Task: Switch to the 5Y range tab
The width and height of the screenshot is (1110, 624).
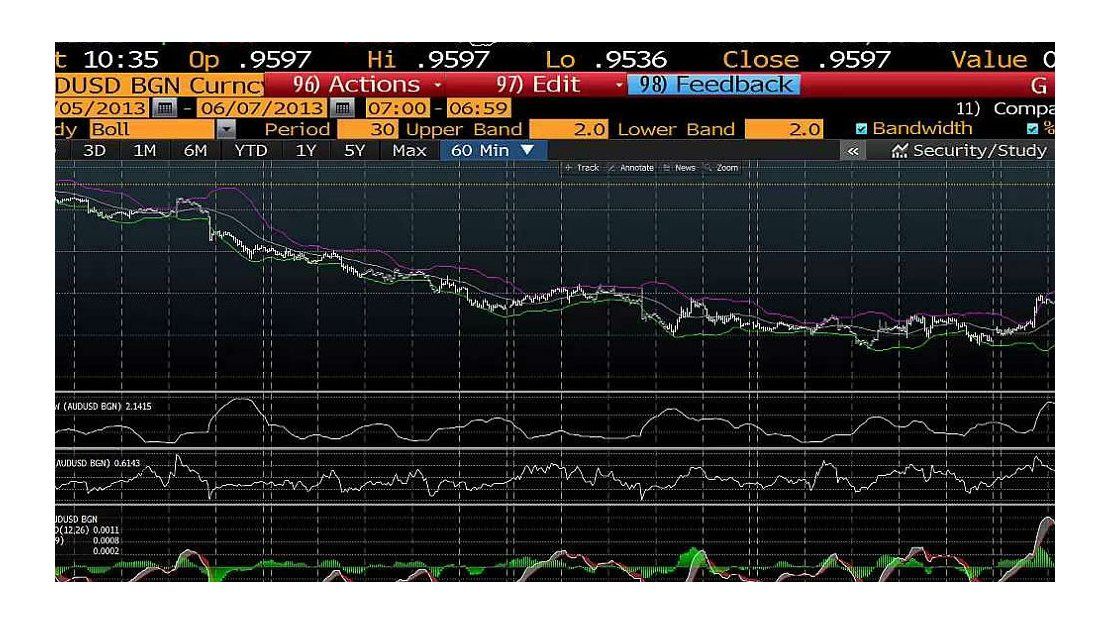Action: click(x=355, y=151)
